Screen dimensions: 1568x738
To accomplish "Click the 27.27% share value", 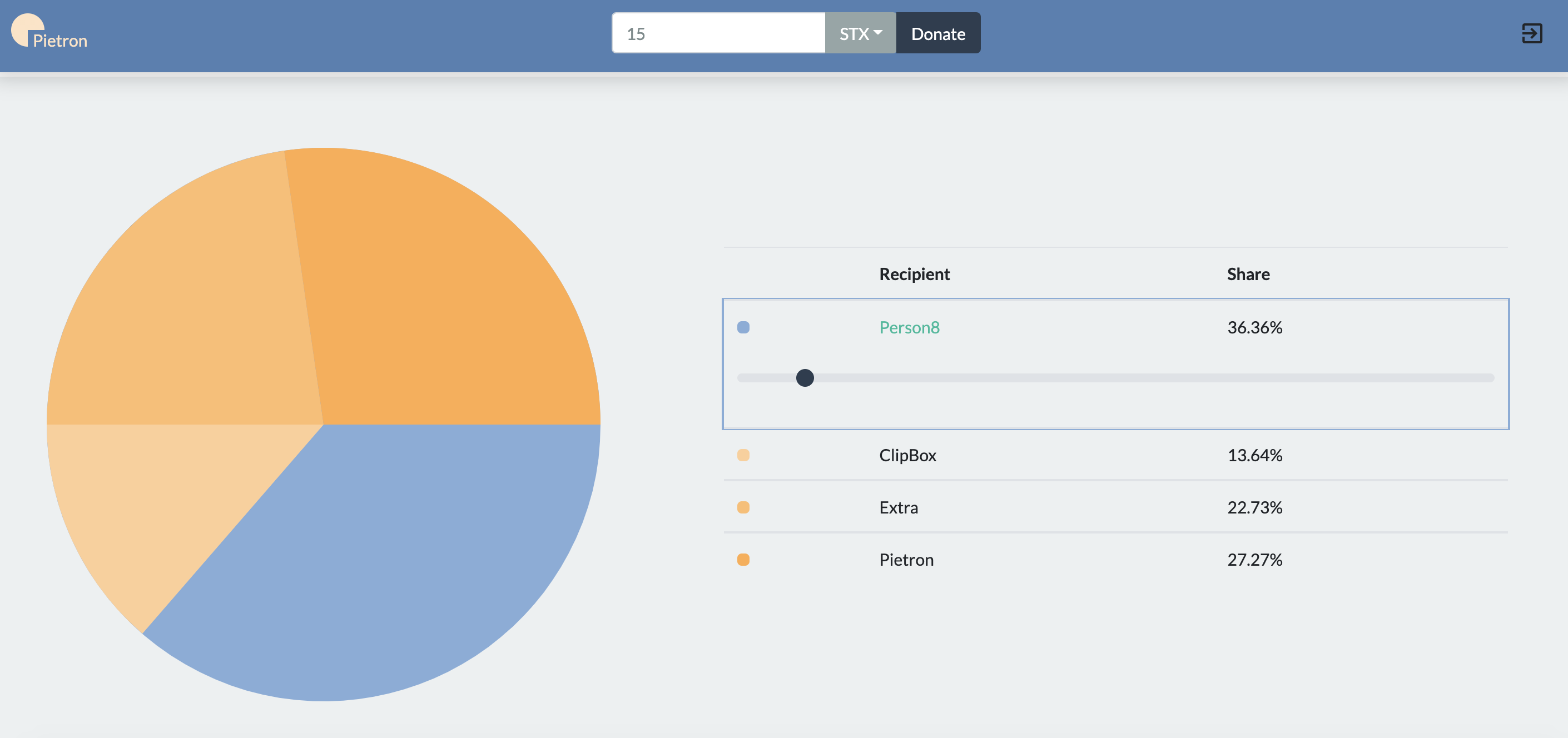I will point(1254,560).
